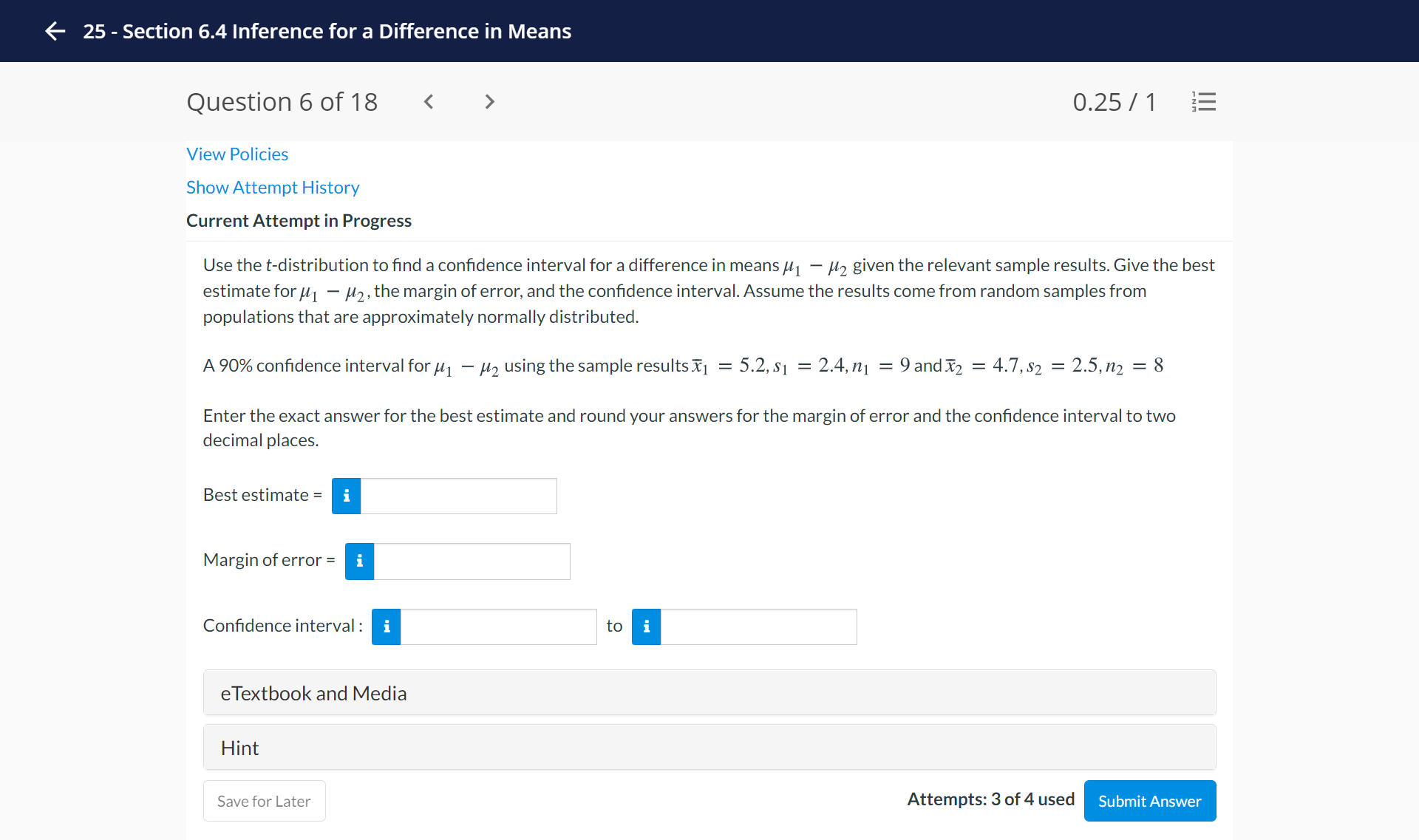Click the Current Attempt in Progress heading
Viewport: 1419px width, 840px height.
[299, 220]
